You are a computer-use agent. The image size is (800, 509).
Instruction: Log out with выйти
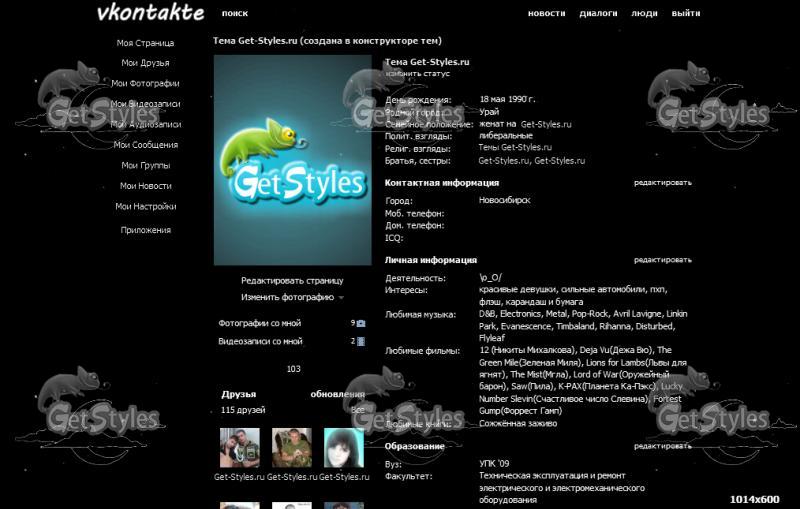coord(686,13)
